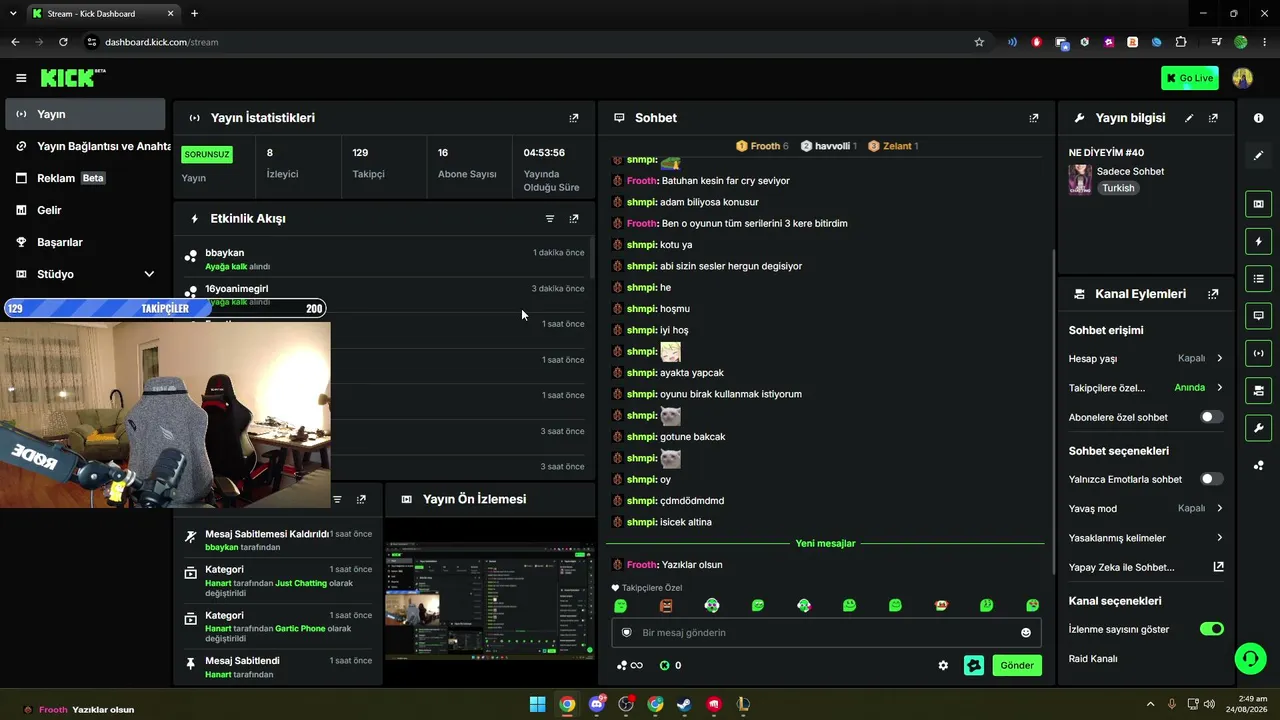
Task: Select the Stream - Kick Dashboard browser tab
Action: (102, 14)
